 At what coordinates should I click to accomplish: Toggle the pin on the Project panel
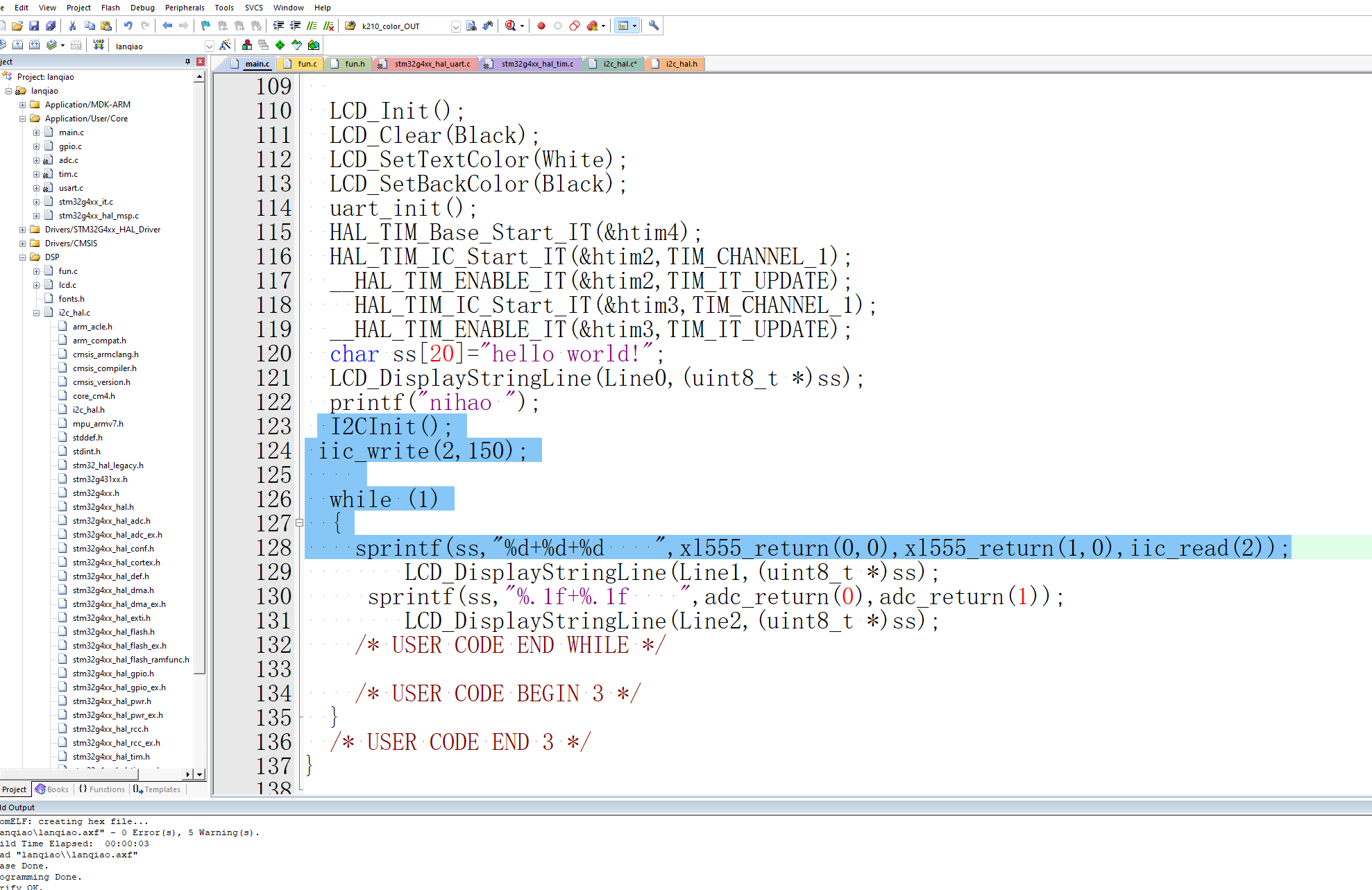tap(187, 62)
